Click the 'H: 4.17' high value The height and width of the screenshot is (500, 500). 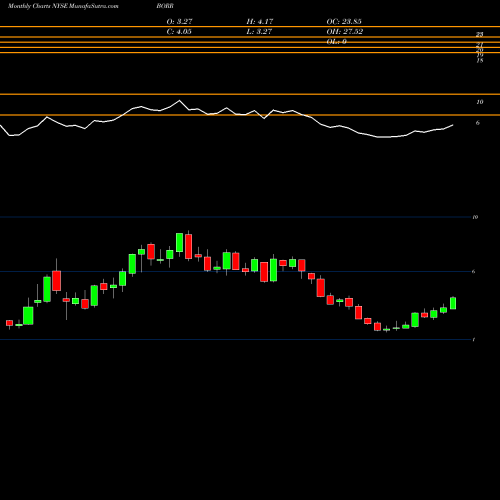(260, 22)
